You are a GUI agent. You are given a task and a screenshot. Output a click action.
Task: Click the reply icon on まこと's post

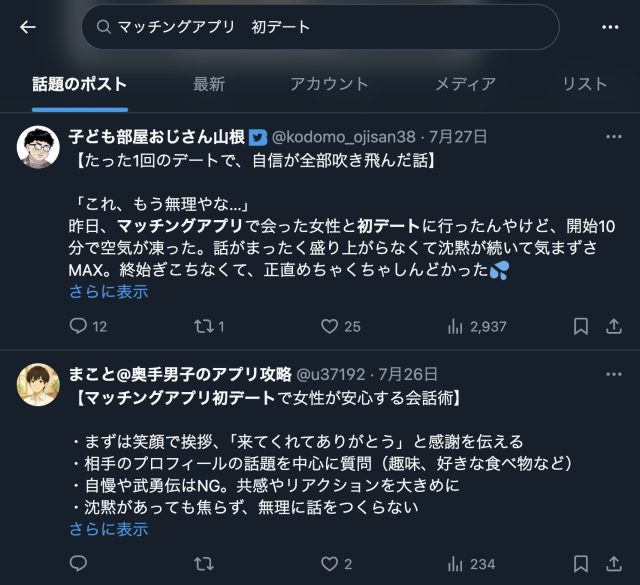point(80,564)
